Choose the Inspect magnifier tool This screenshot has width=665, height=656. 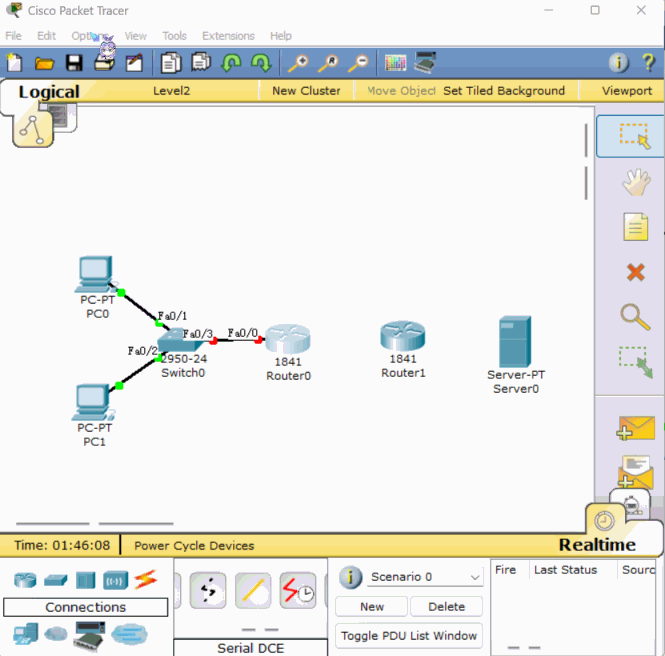[x=635, y=317]
